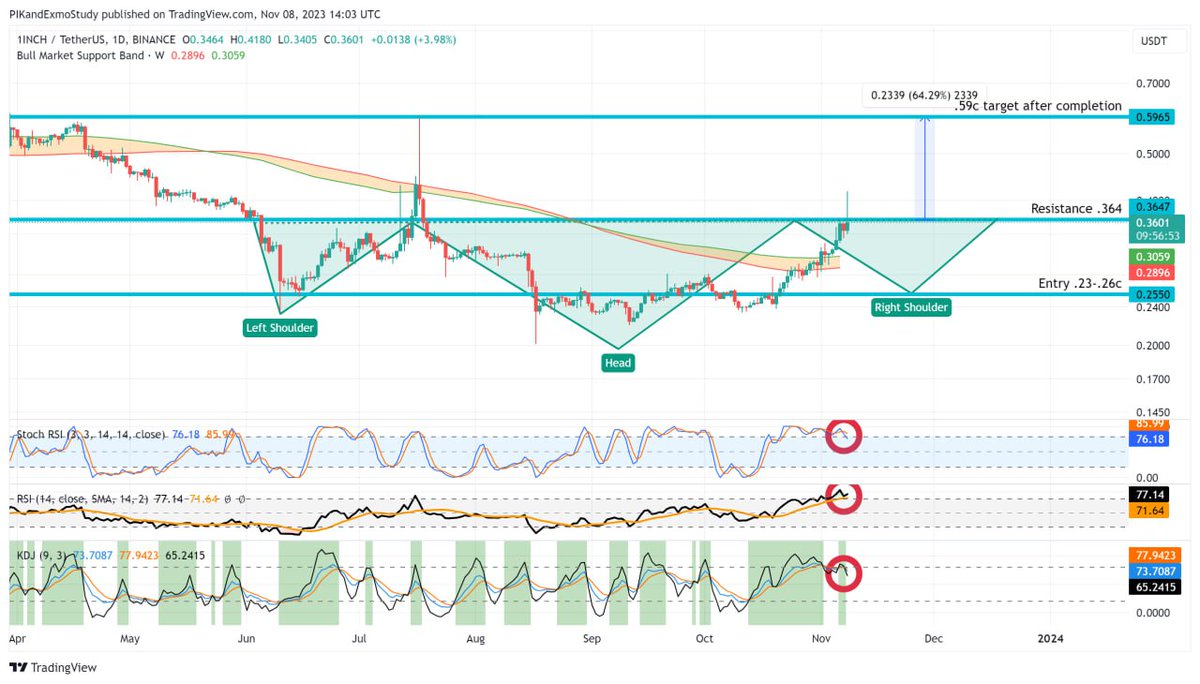The width and height of the screenshot is (1200, 684).
Task: Click the Left Shoulder label
Action: pos(280,327)
